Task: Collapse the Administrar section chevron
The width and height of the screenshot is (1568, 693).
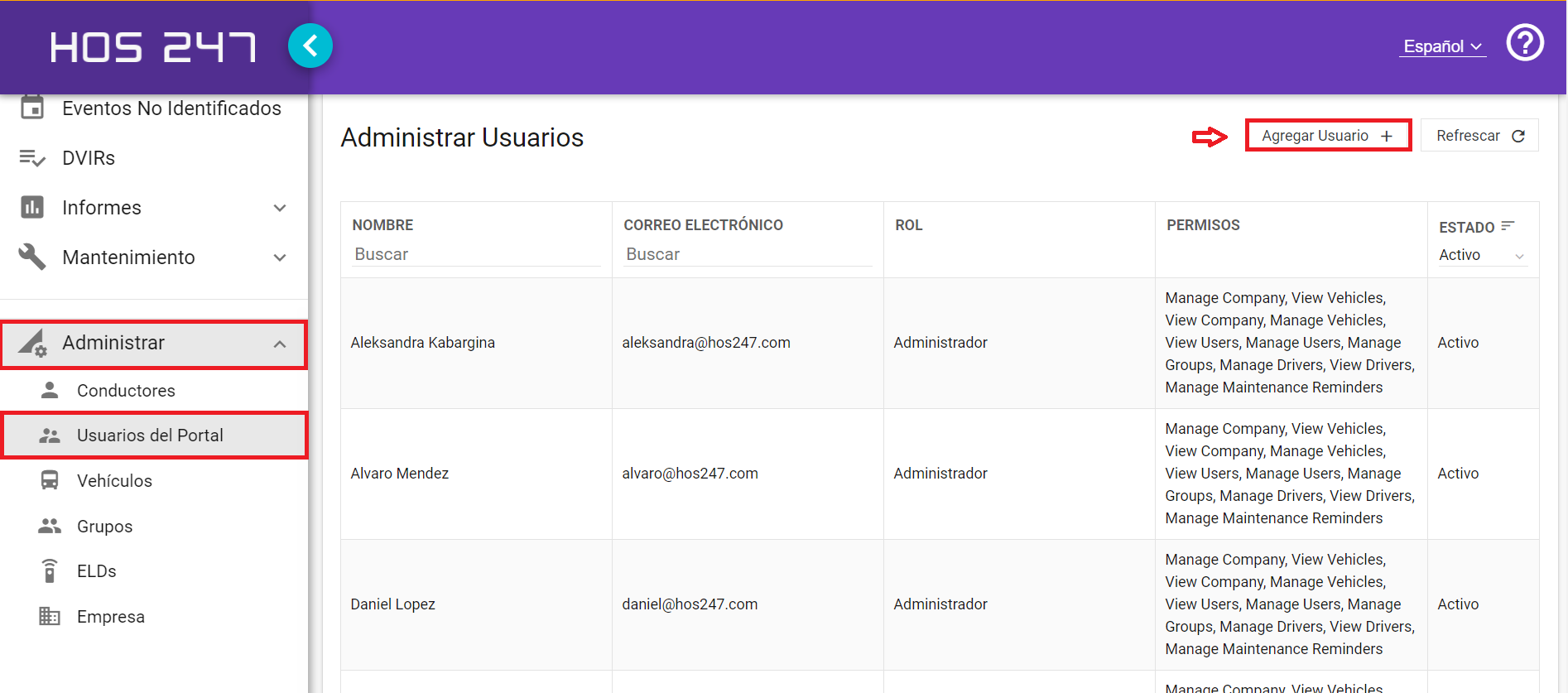Action: pos(280,344)
